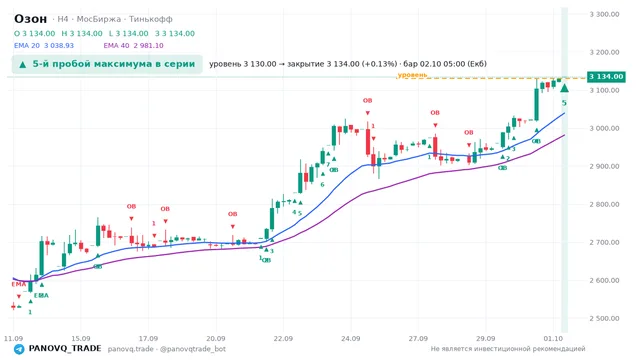Click the triangle icon inside the breakout badge
The width and height of the screenshot is (640, 360).
click(x=23, y=64)
